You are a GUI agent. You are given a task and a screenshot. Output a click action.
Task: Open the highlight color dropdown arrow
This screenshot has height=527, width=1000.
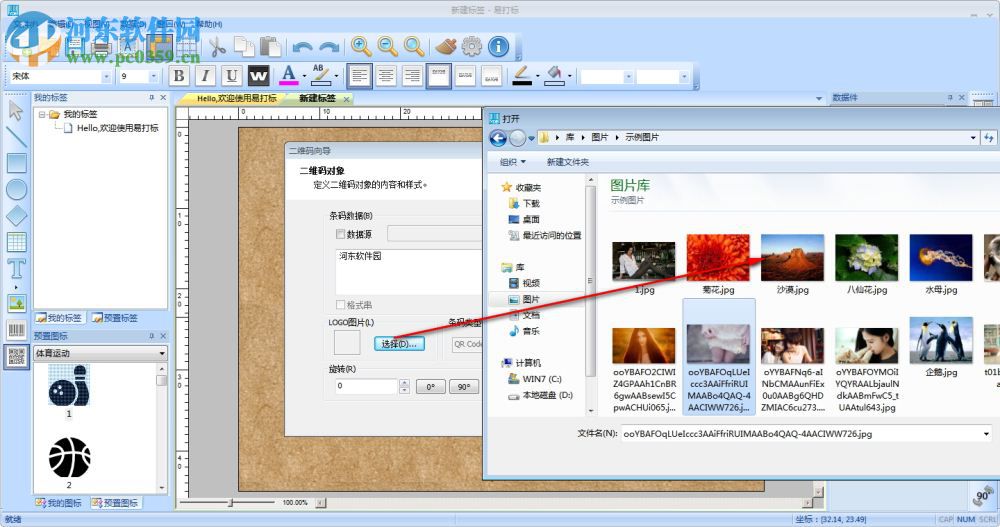tap(335, 77)
